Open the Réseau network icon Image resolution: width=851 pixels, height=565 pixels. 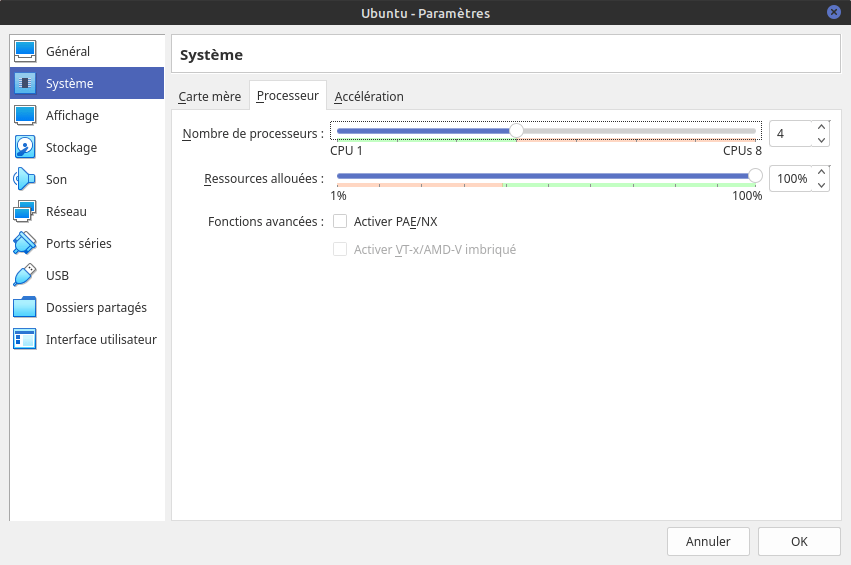(25, 211)
